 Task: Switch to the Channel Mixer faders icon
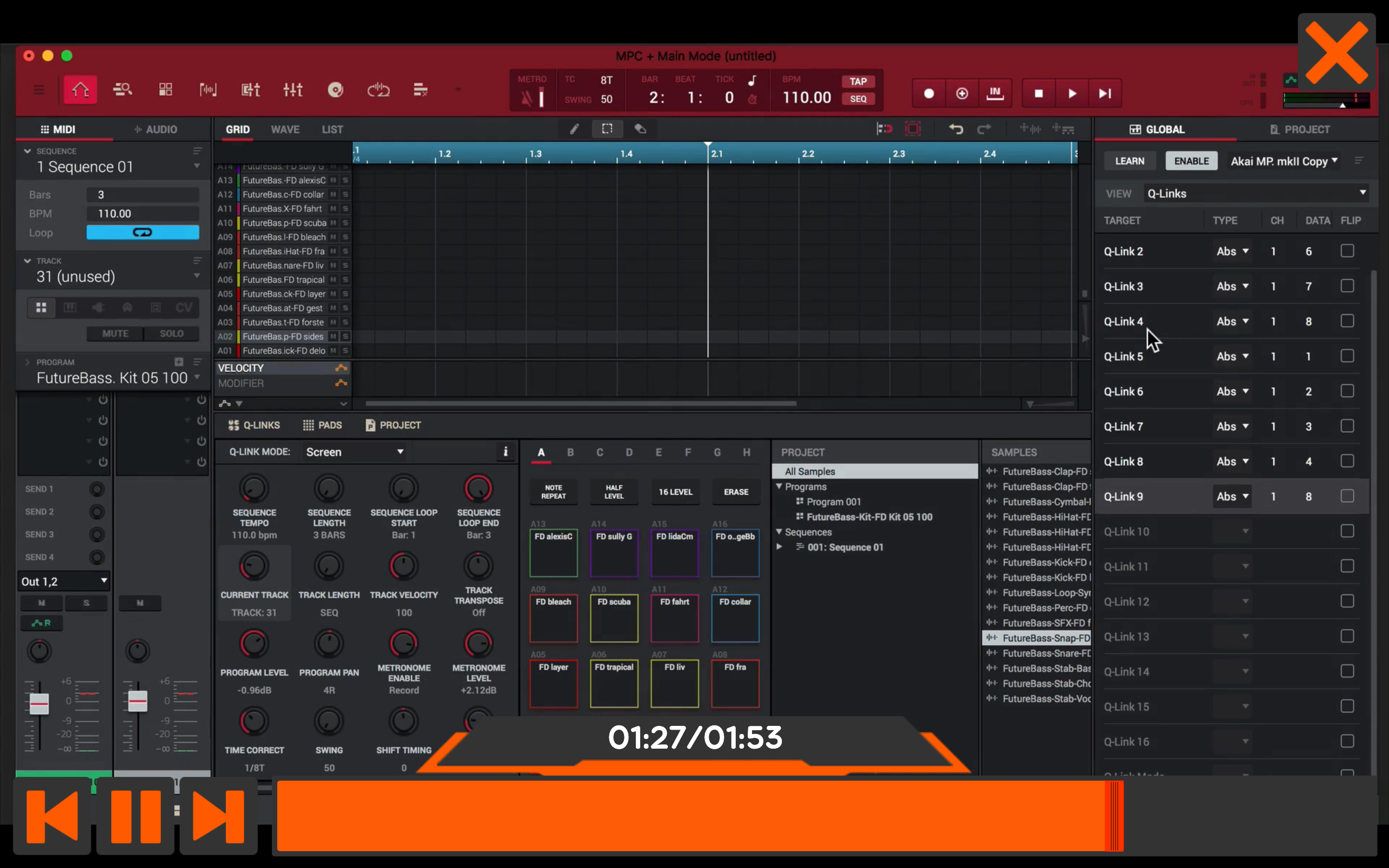pyautogui.click(x=293, y=90)
